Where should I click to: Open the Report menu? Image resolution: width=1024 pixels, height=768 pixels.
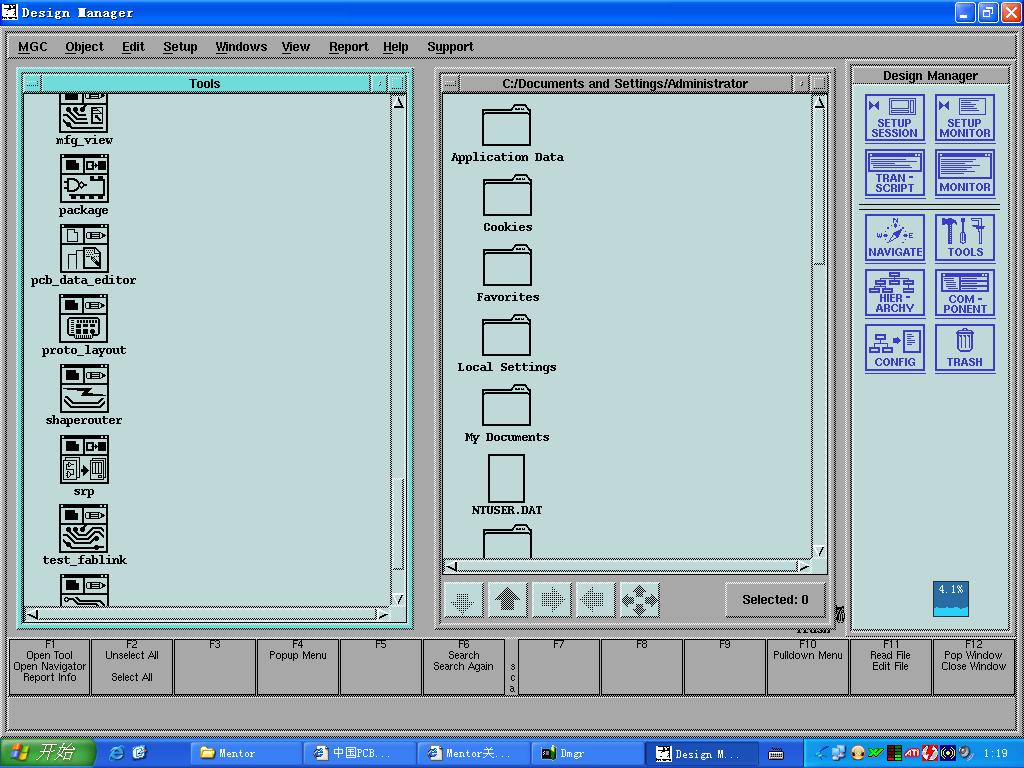(x=349, y=47)
